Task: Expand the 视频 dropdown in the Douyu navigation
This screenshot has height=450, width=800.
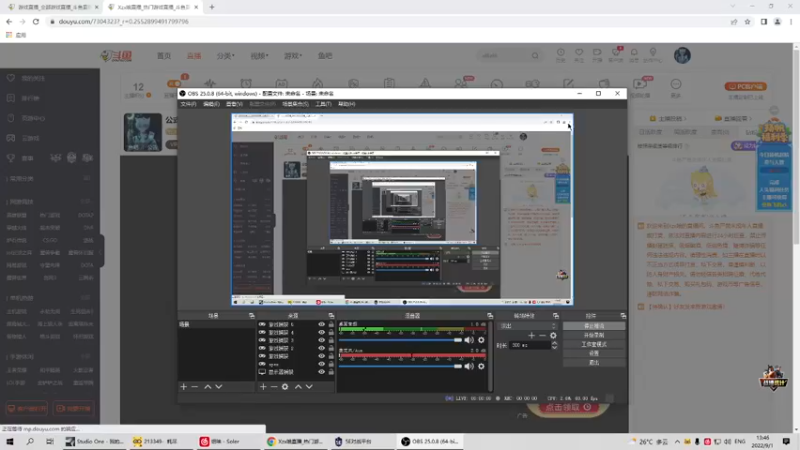Action: [x=259, y=56]
